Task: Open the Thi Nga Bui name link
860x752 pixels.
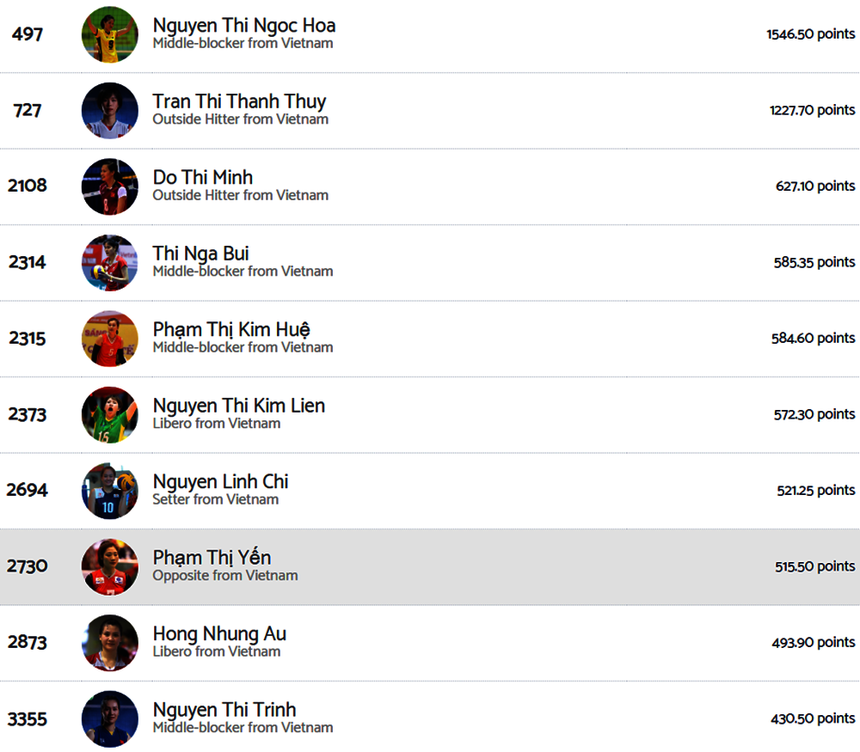Action: [x=201, y=253]
